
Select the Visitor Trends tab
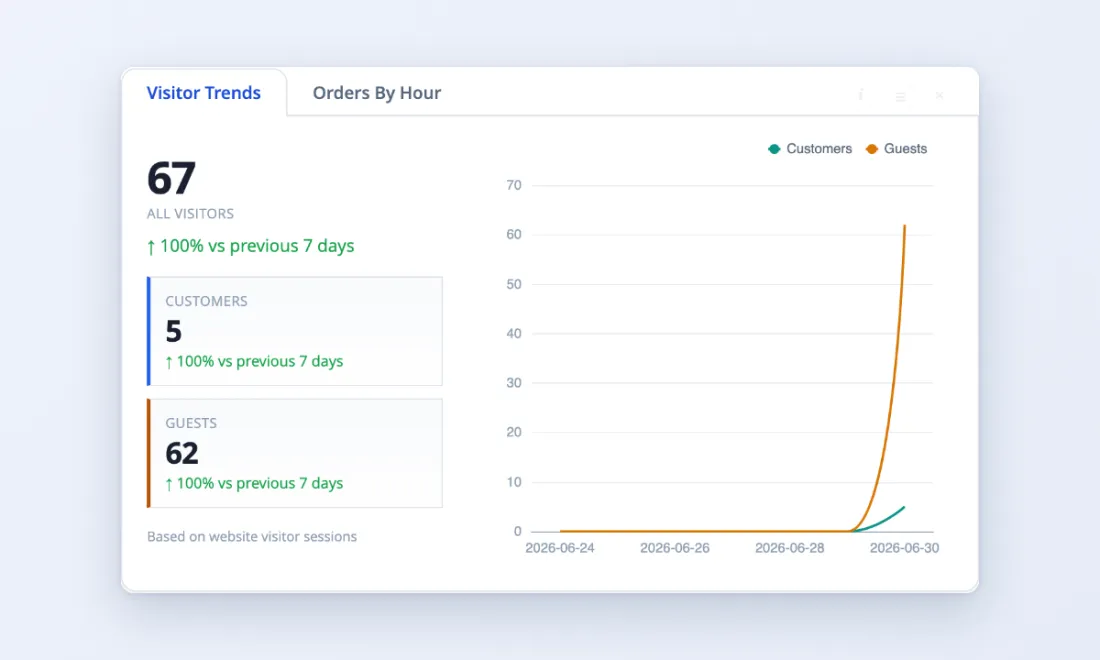point(203,93)
